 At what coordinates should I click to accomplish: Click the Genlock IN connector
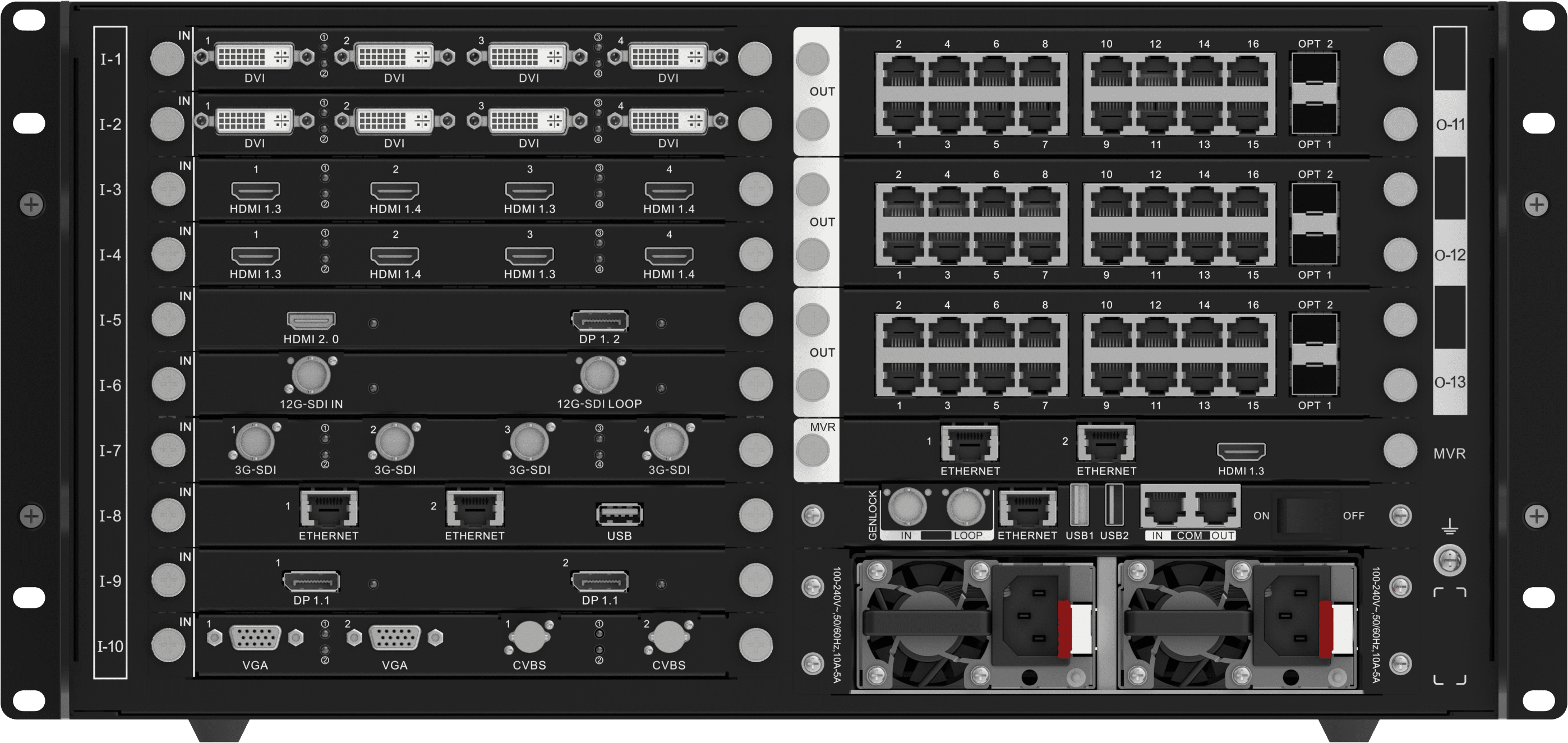click(x=907, y=506)
